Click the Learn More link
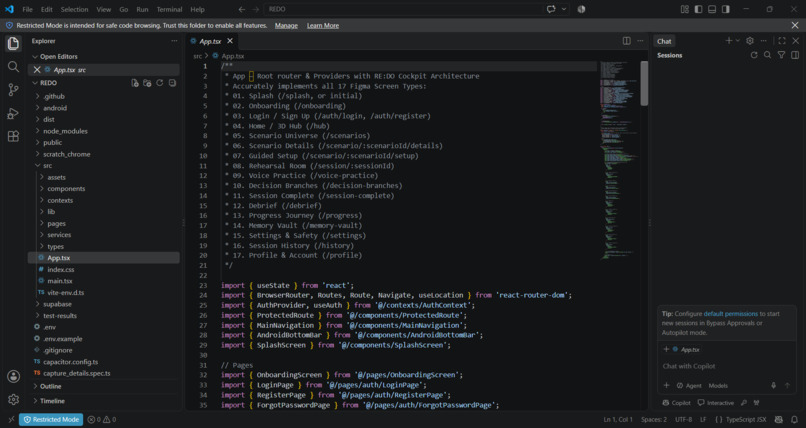 323,26
